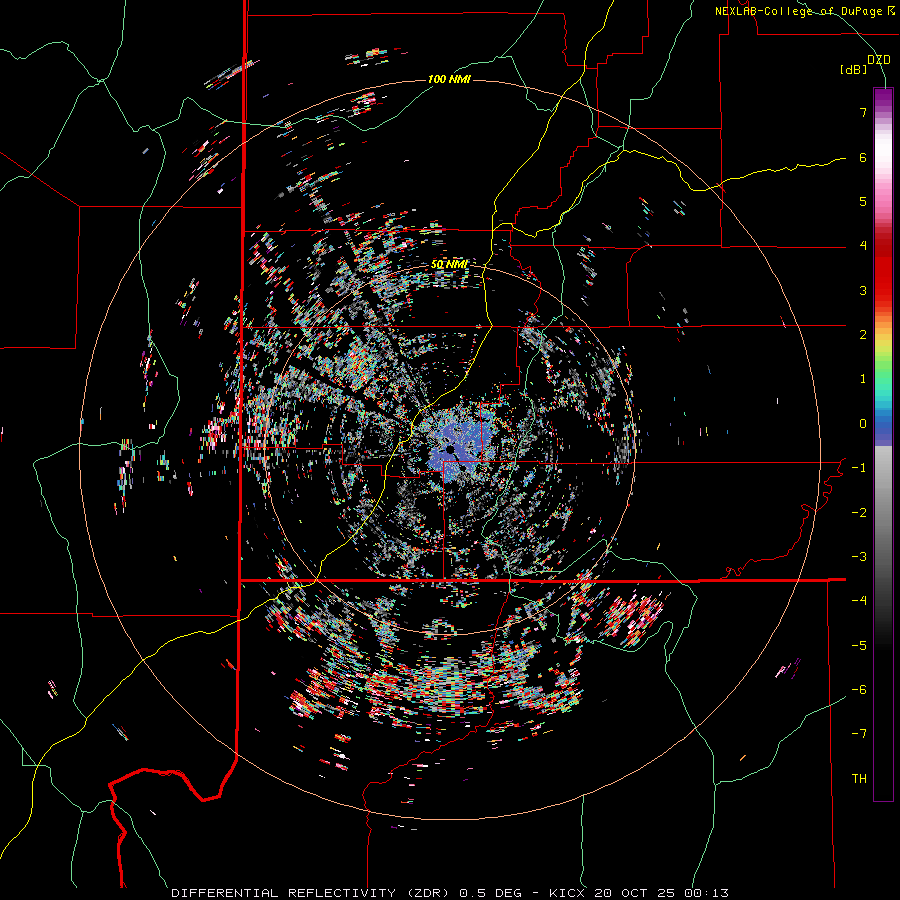Click the -3 value on the color scale

pyautogui.click(x=859, y=557)
